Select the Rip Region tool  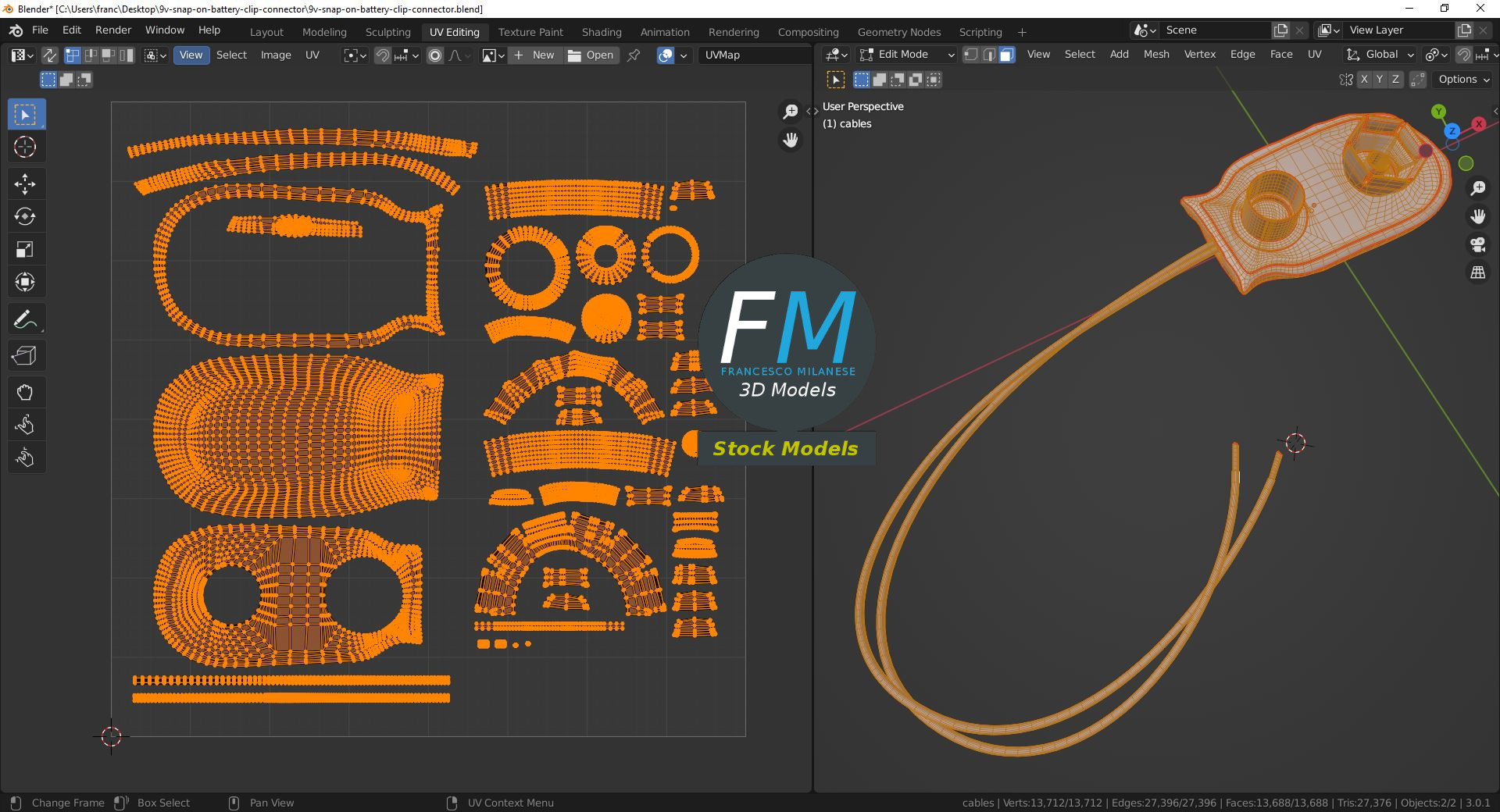pos(25,356)
